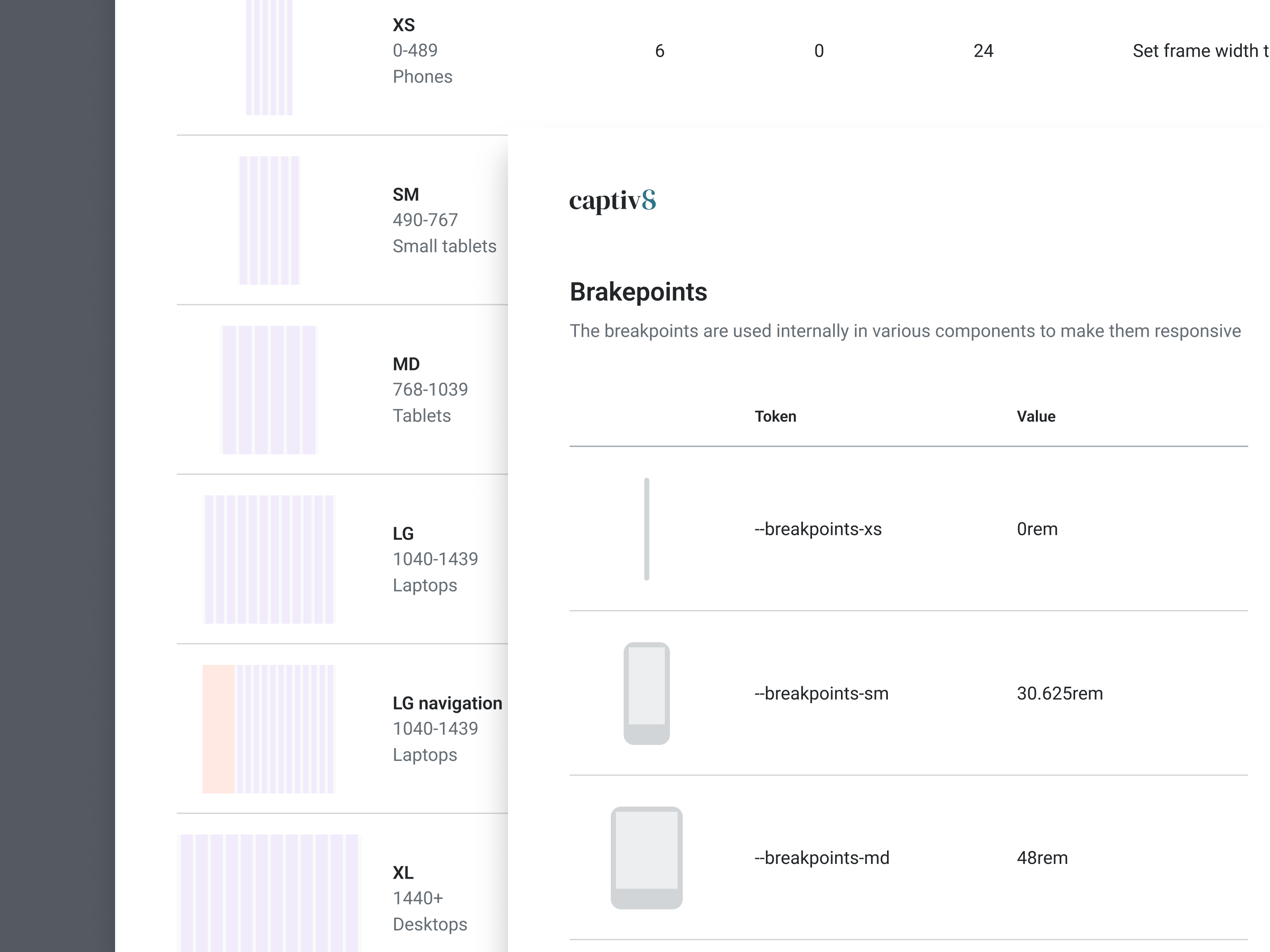The height and width of the screenshot is (952, 1270).
Task: Click the Token column header
Action: click(x=775, y=416)
